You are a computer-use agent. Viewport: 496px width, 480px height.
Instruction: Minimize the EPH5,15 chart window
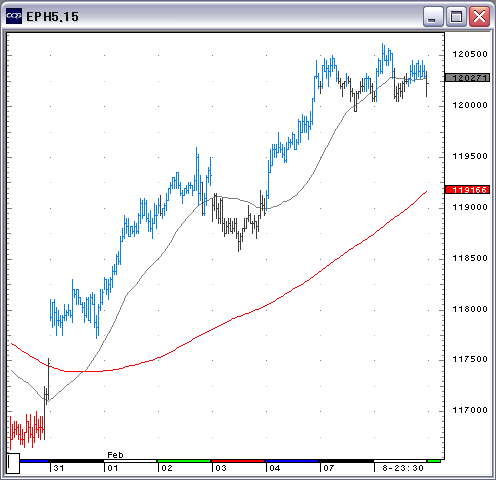pos(433,16)
